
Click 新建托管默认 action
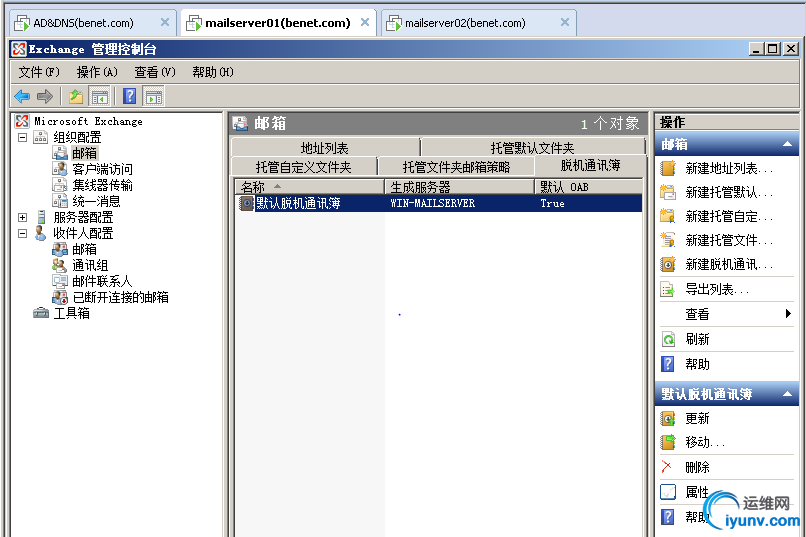click(729, 193)
